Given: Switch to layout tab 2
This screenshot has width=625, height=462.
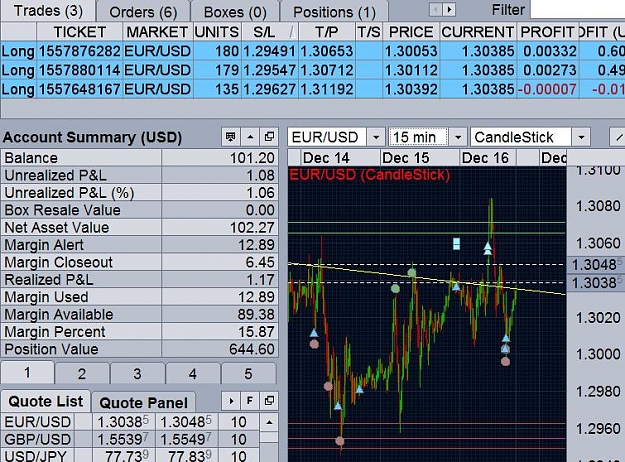Looking at the screenshot, I should (82, 374).
